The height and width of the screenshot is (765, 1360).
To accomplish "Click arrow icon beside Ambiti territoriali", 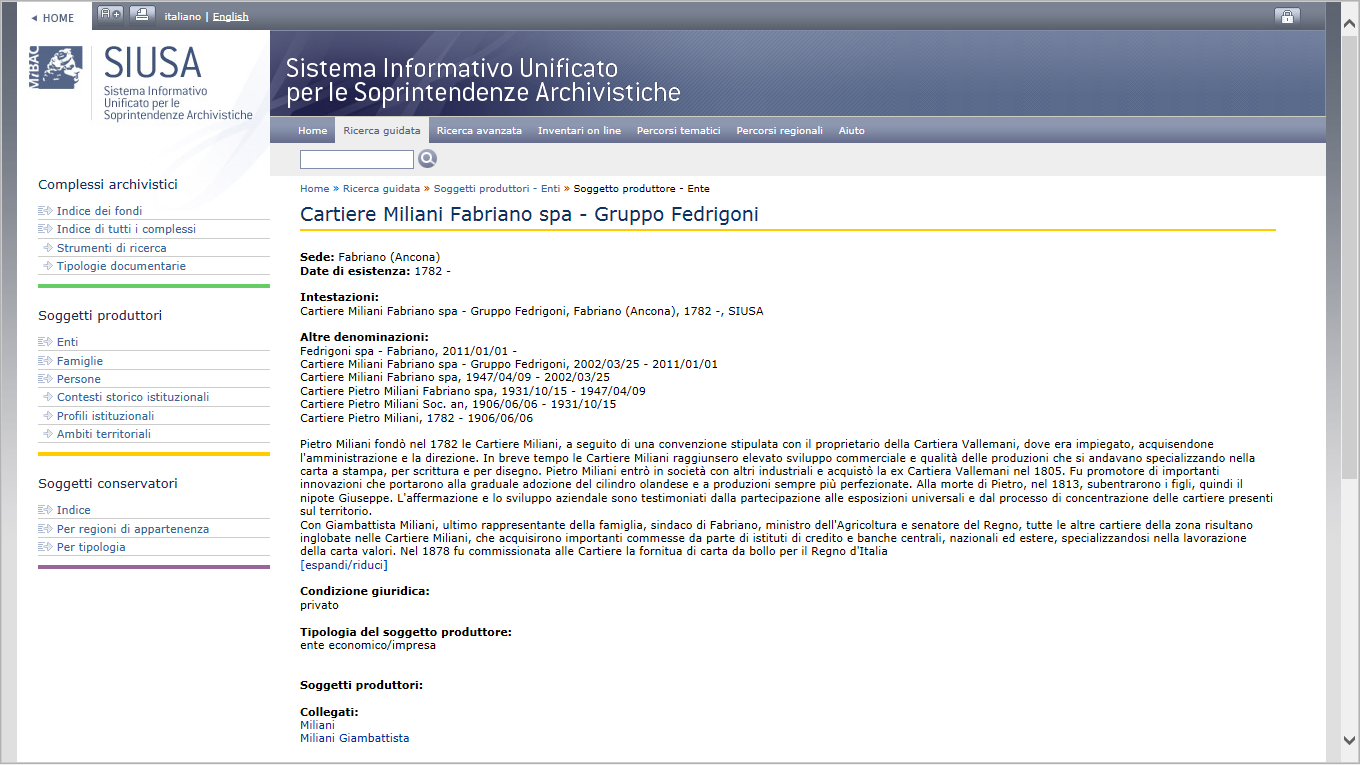I will [47, 434].
